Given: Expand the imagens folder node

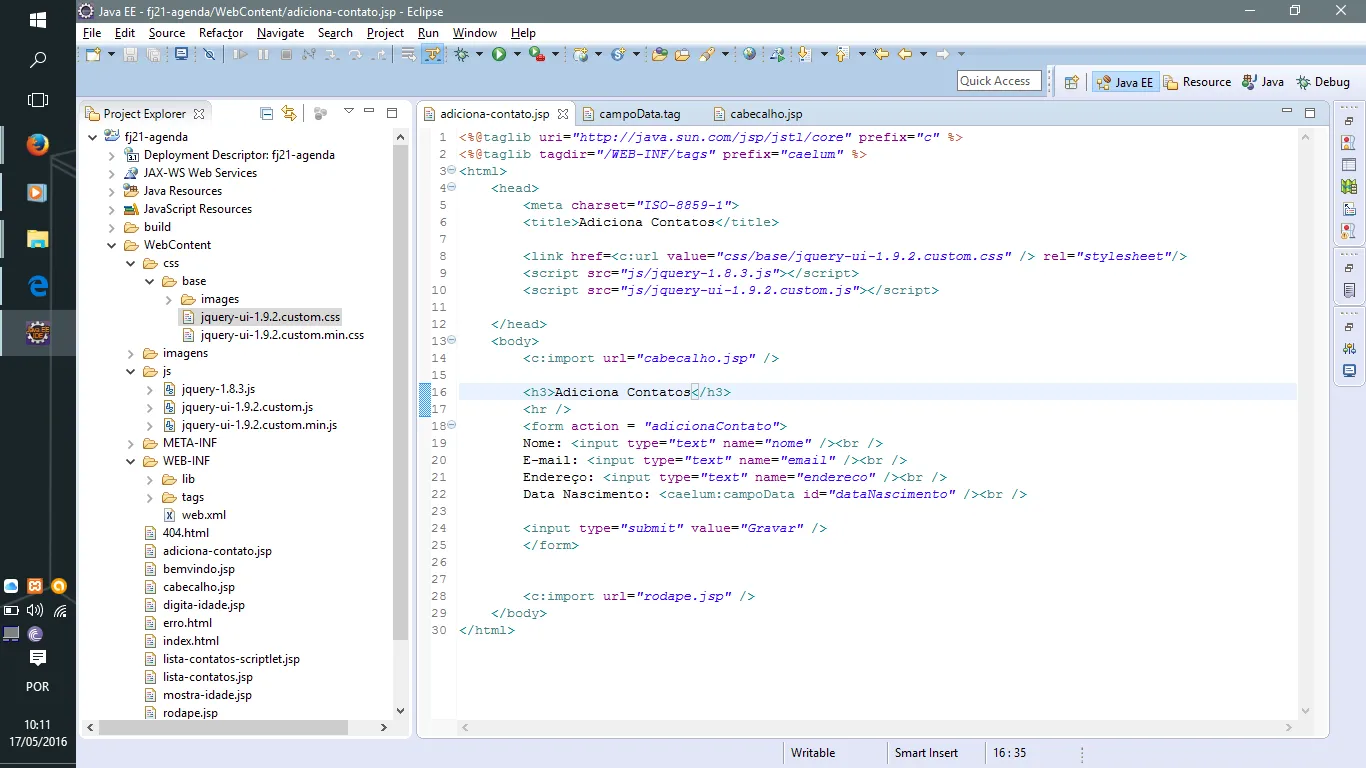Looking at the screenshot, I should coord(131,353).
